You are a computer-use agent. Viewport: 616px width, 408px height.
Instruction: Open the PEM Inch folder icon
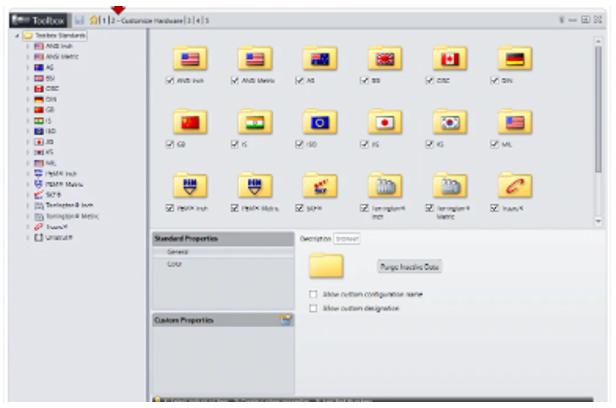[189, 184]
